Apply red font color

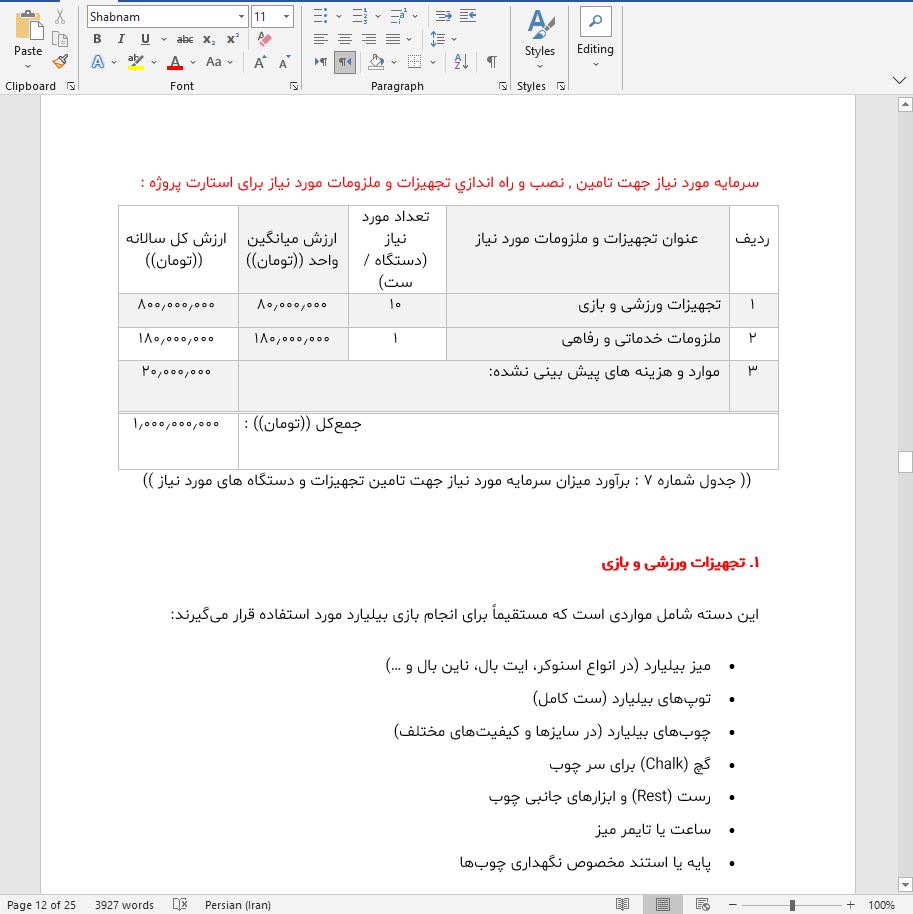pyautogui.click(x=175, y=62)
